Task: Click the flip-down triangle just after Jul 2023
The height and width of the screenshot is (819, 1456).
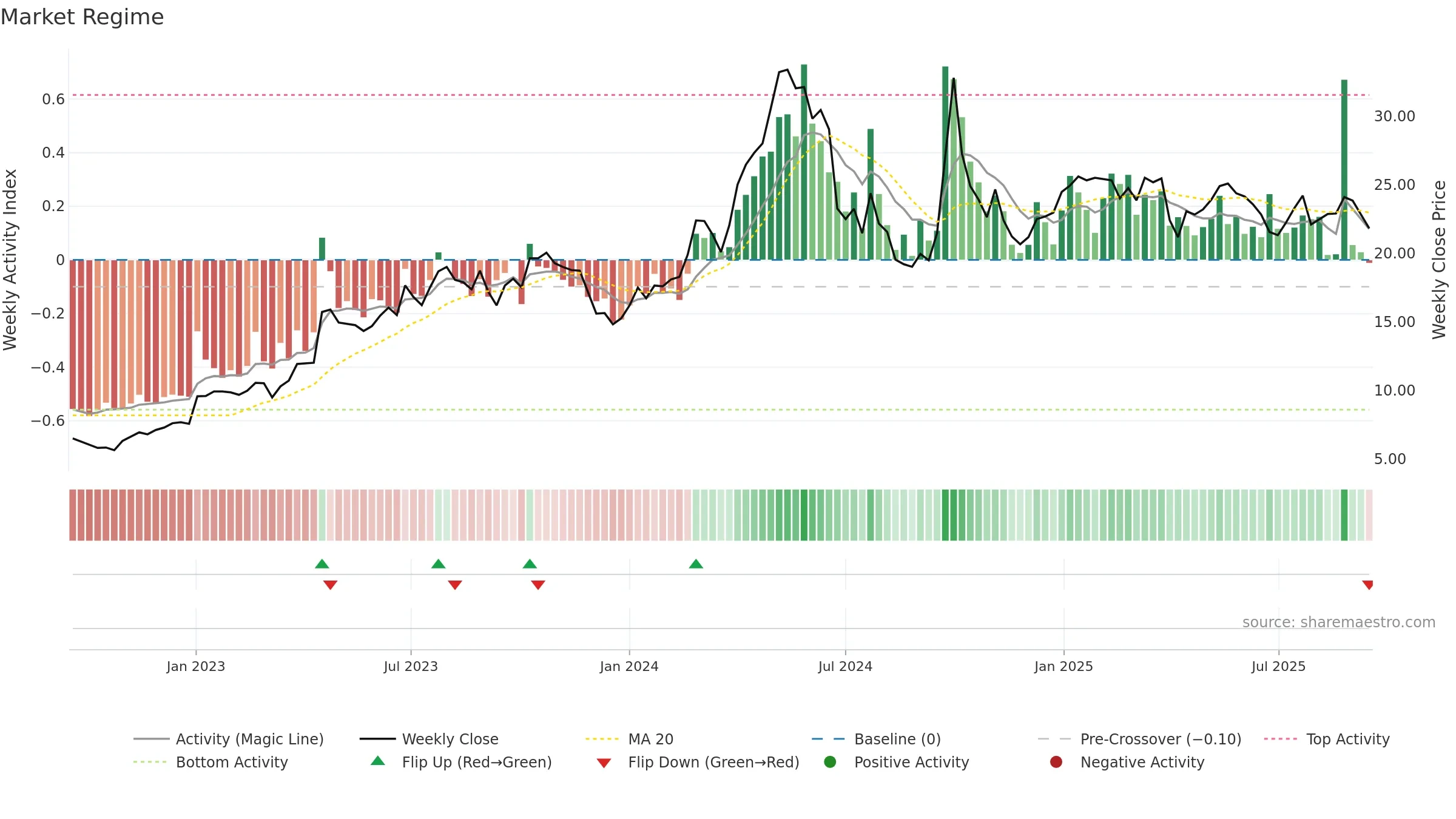Action: [455, 585]
